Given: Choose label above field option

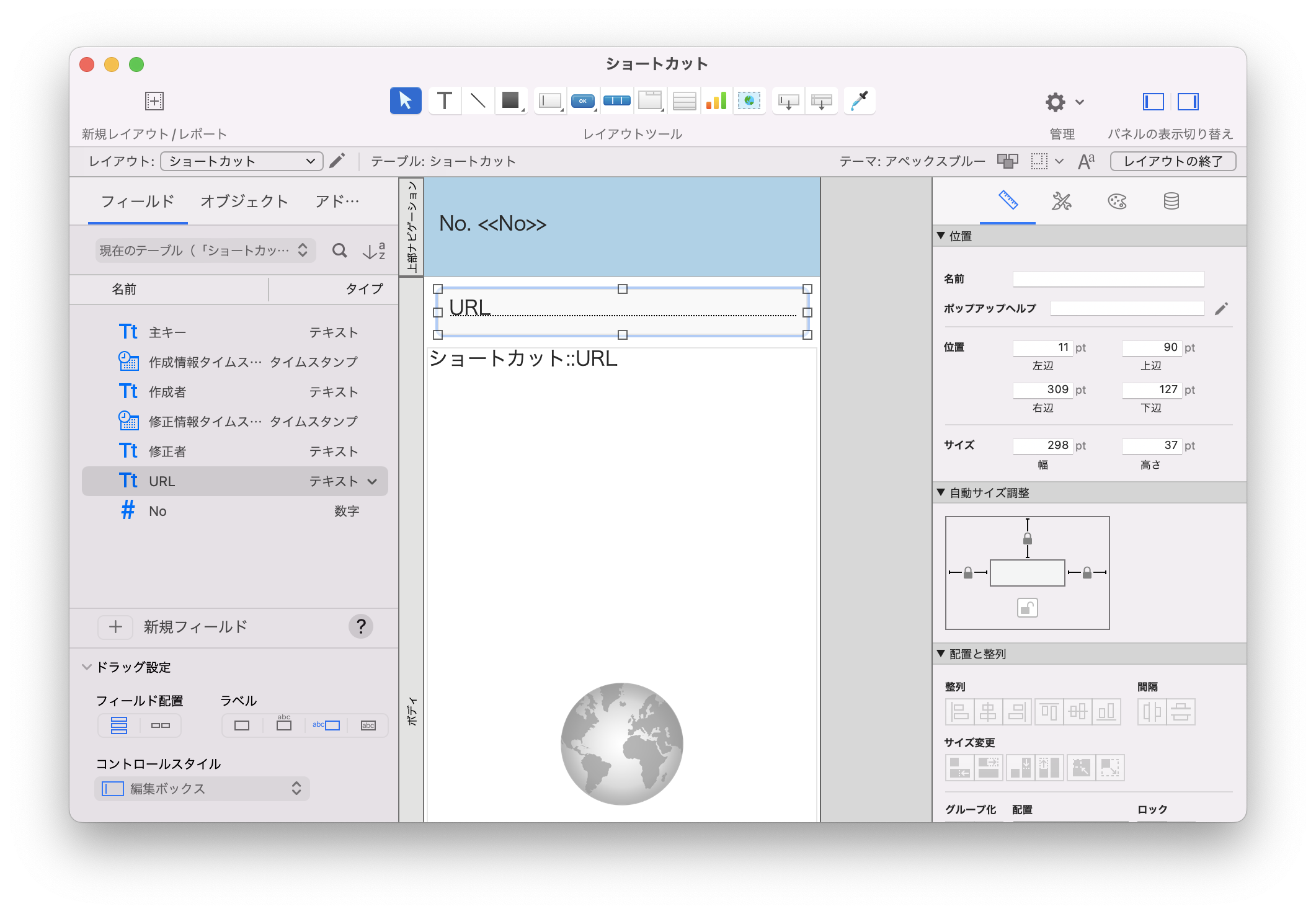Looking at the screenshot, I should (284, 725).
